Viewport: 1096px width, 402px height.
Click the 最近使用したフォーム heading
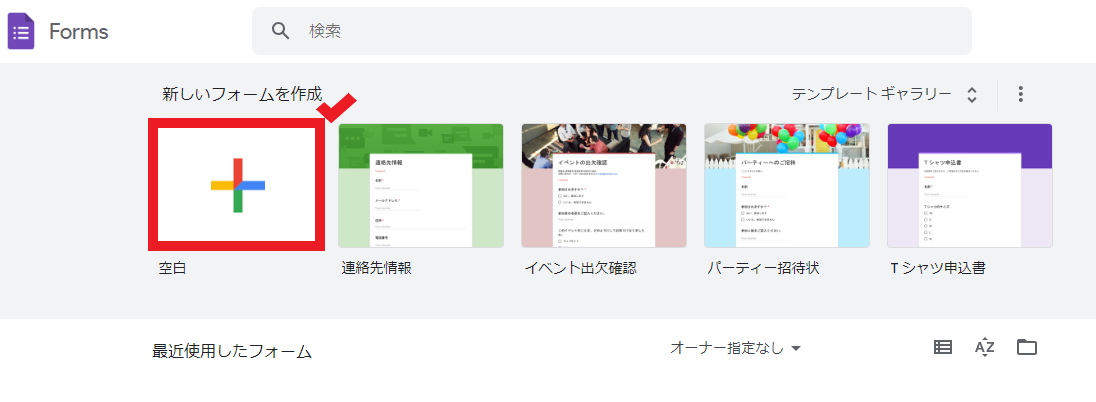coord(232,351)
